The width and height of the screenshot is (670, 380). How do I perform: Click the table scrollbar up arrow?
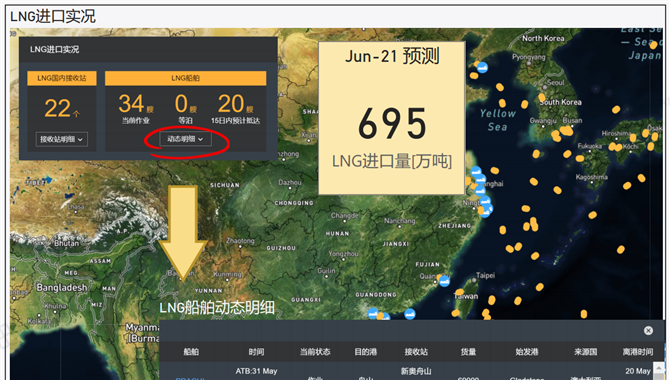(x=659, y=368)
